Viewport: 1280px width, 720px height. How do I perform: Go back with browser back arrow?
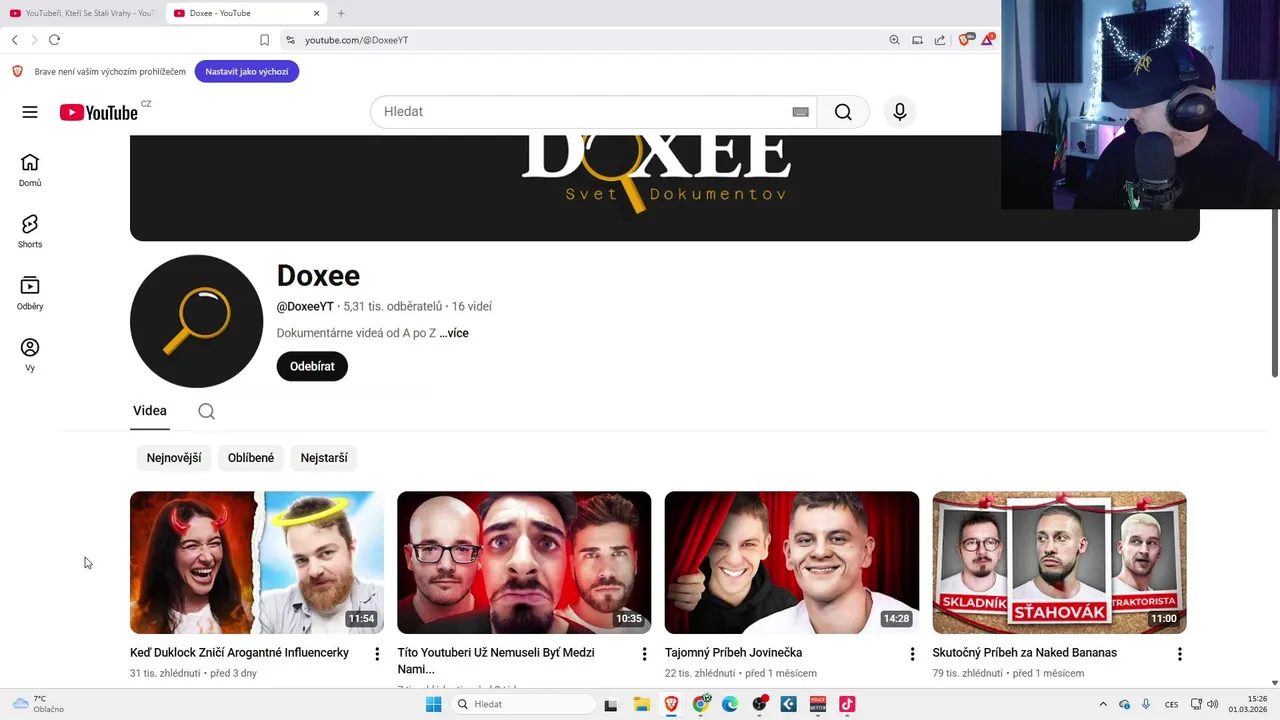click(x=15, y=40)
